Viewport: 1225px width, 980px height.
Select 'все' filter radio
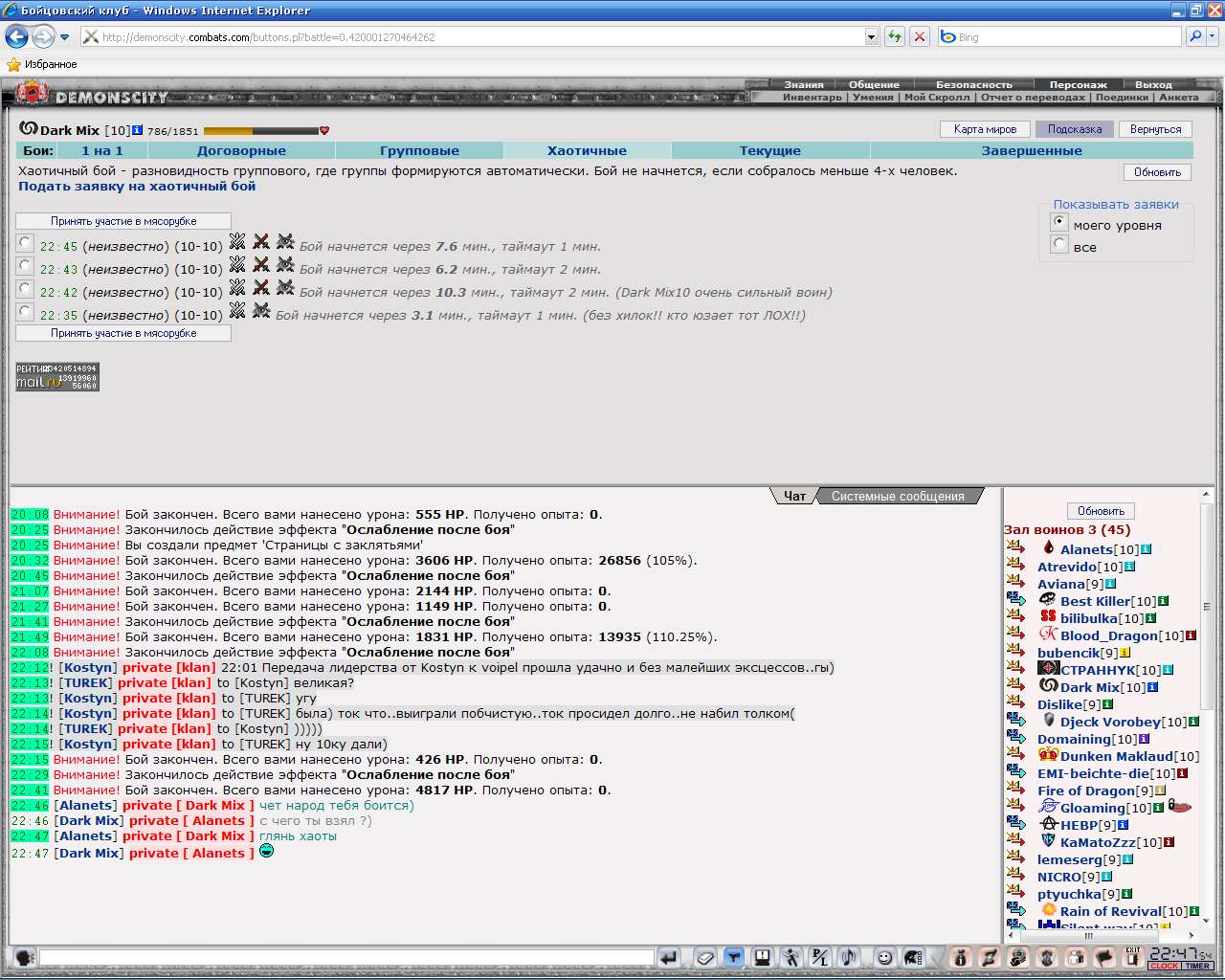(1058, 243)
